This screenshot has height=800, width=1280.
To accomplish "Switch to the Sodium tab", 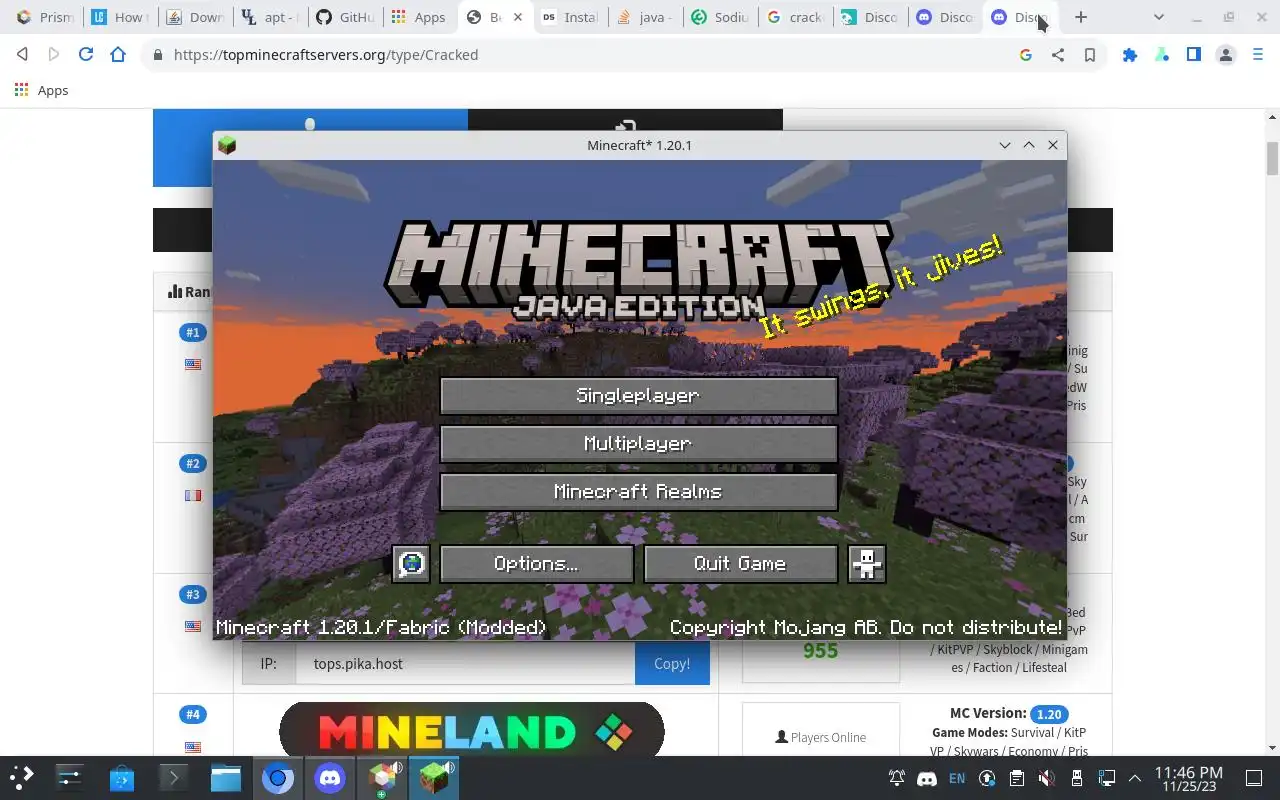I will 720,17.
